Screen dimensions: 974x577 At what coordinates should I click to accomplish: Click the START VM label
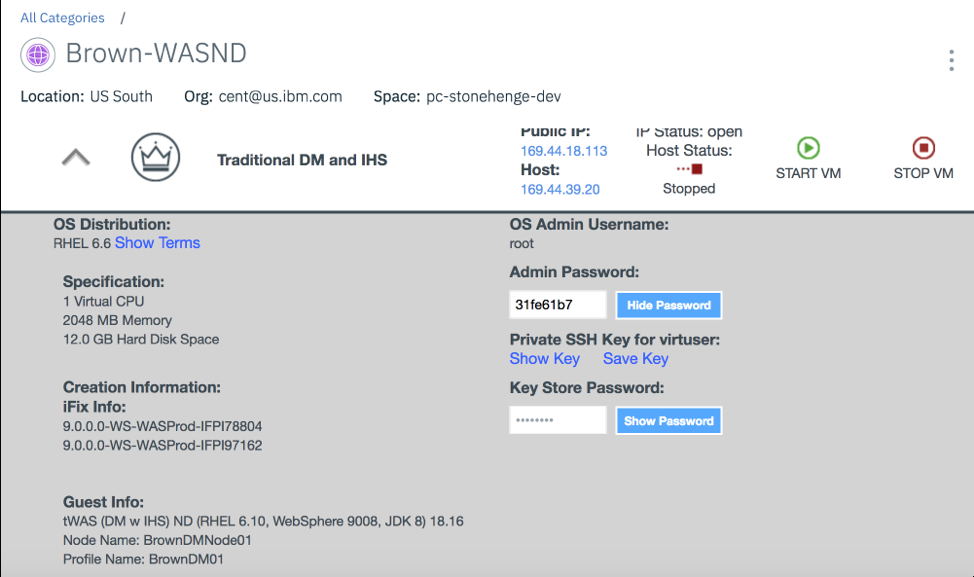pos(808,173)
